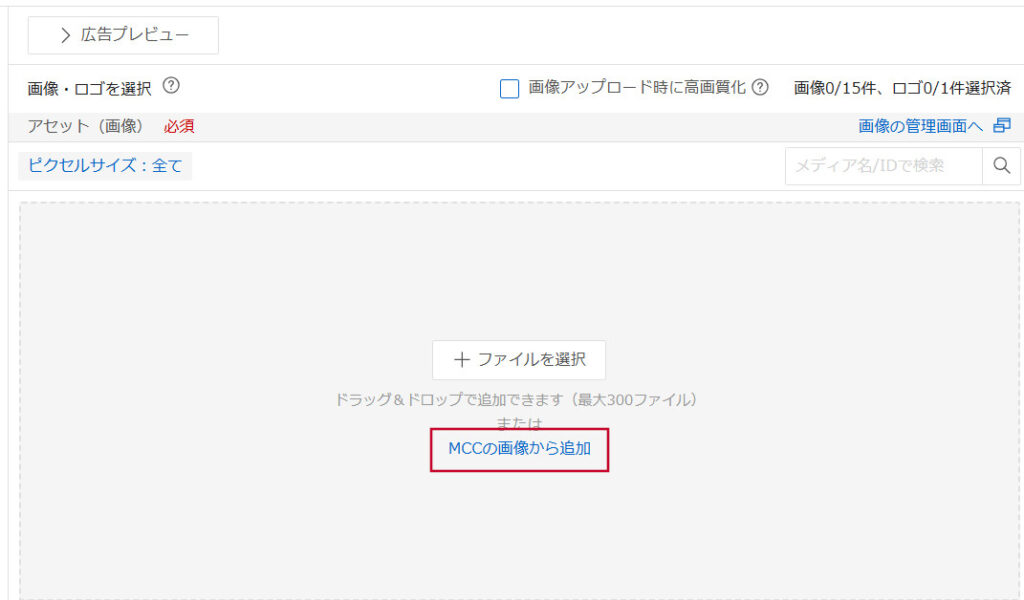Select the MCCの画像から追加 link
The image size is (1024, 600).
(519, 449)
